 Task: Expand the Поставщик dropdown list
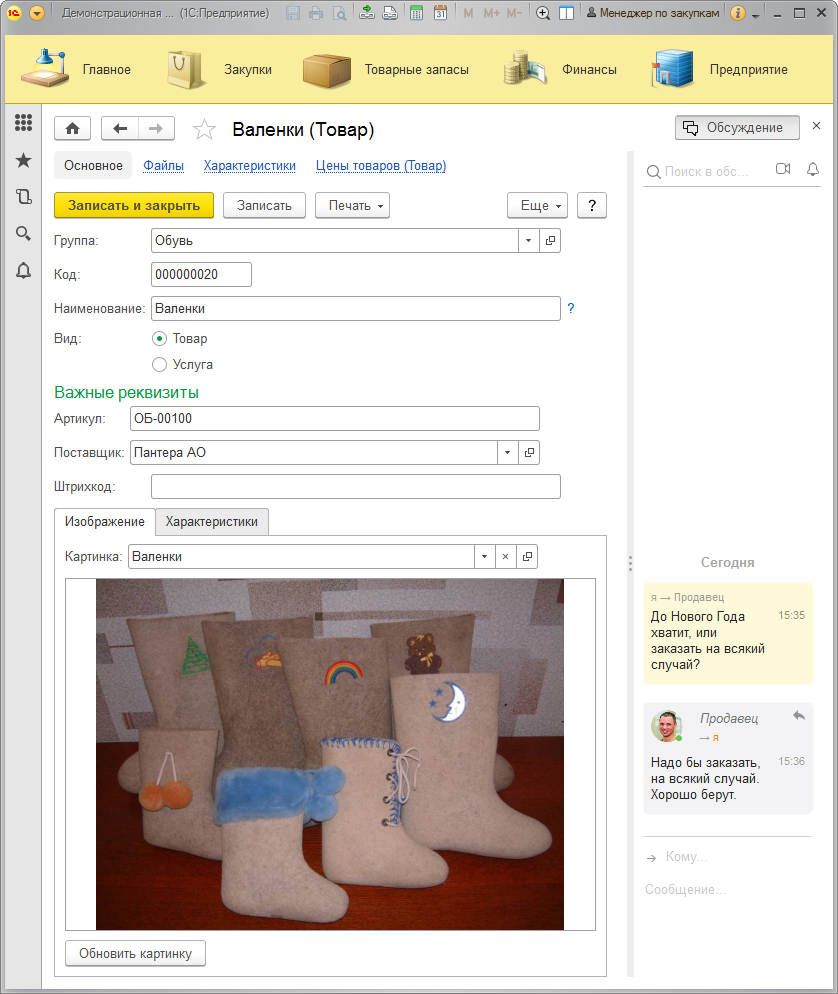tap(507, 453)
